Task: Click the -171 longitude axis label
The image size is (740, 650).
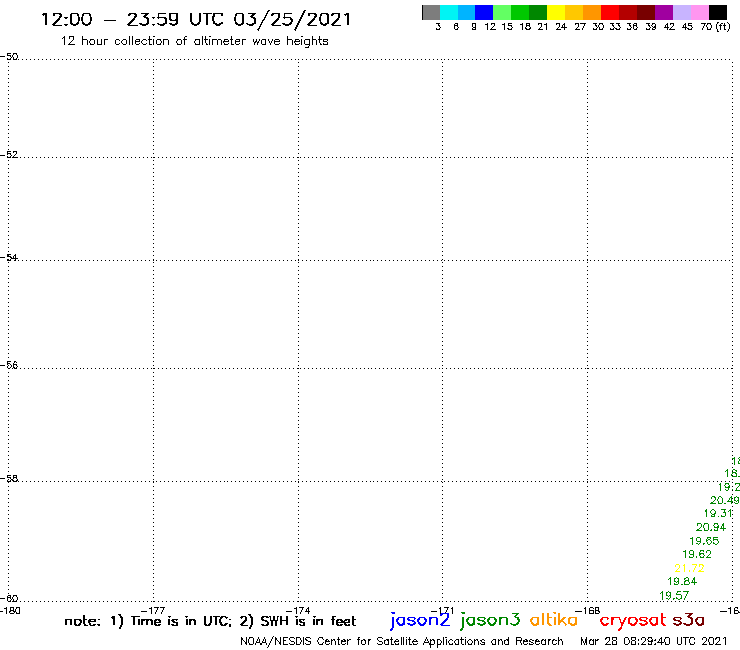Action: coord(443,611)
